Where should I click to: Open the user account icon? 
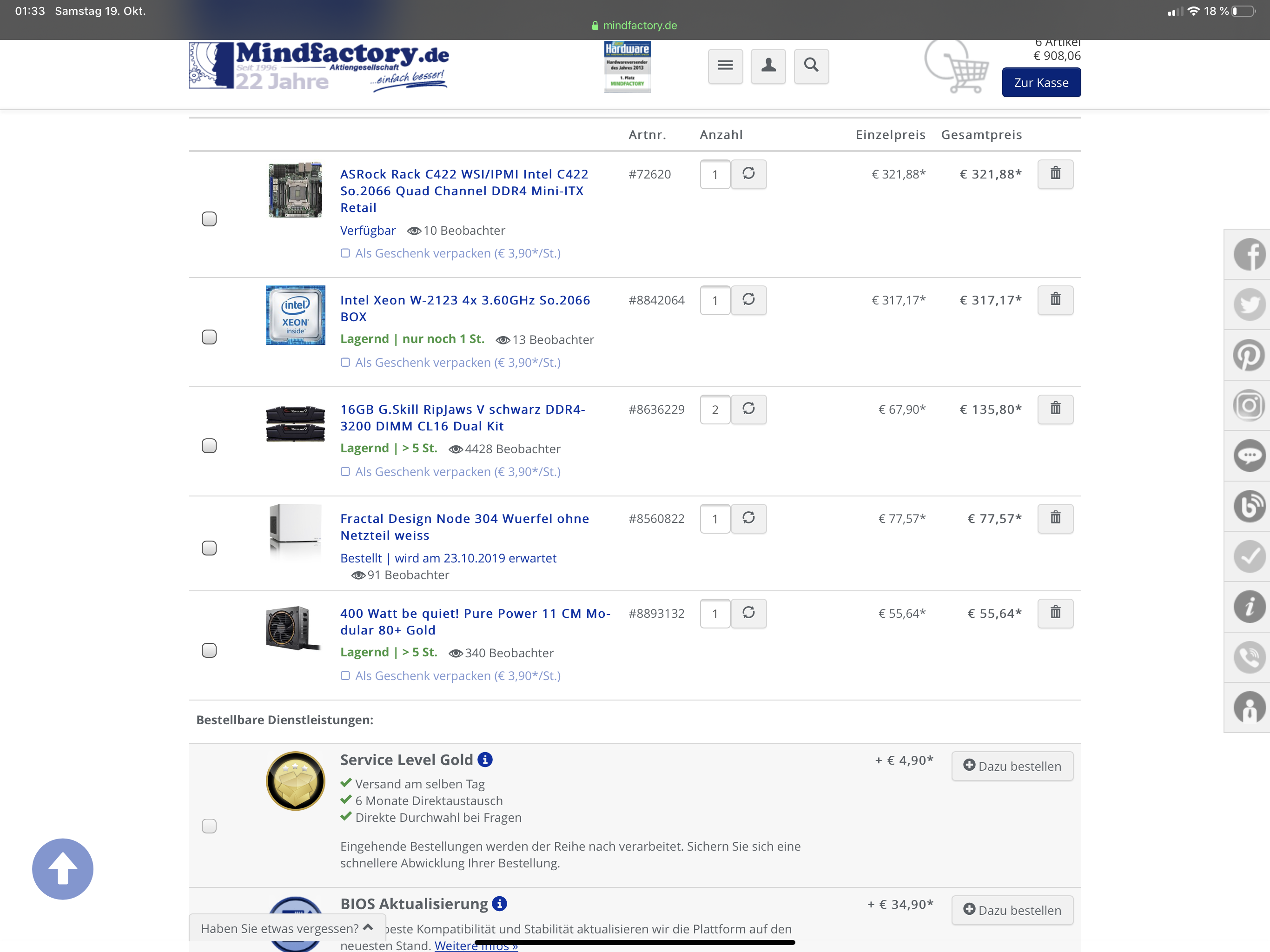(x=768, y=66)
